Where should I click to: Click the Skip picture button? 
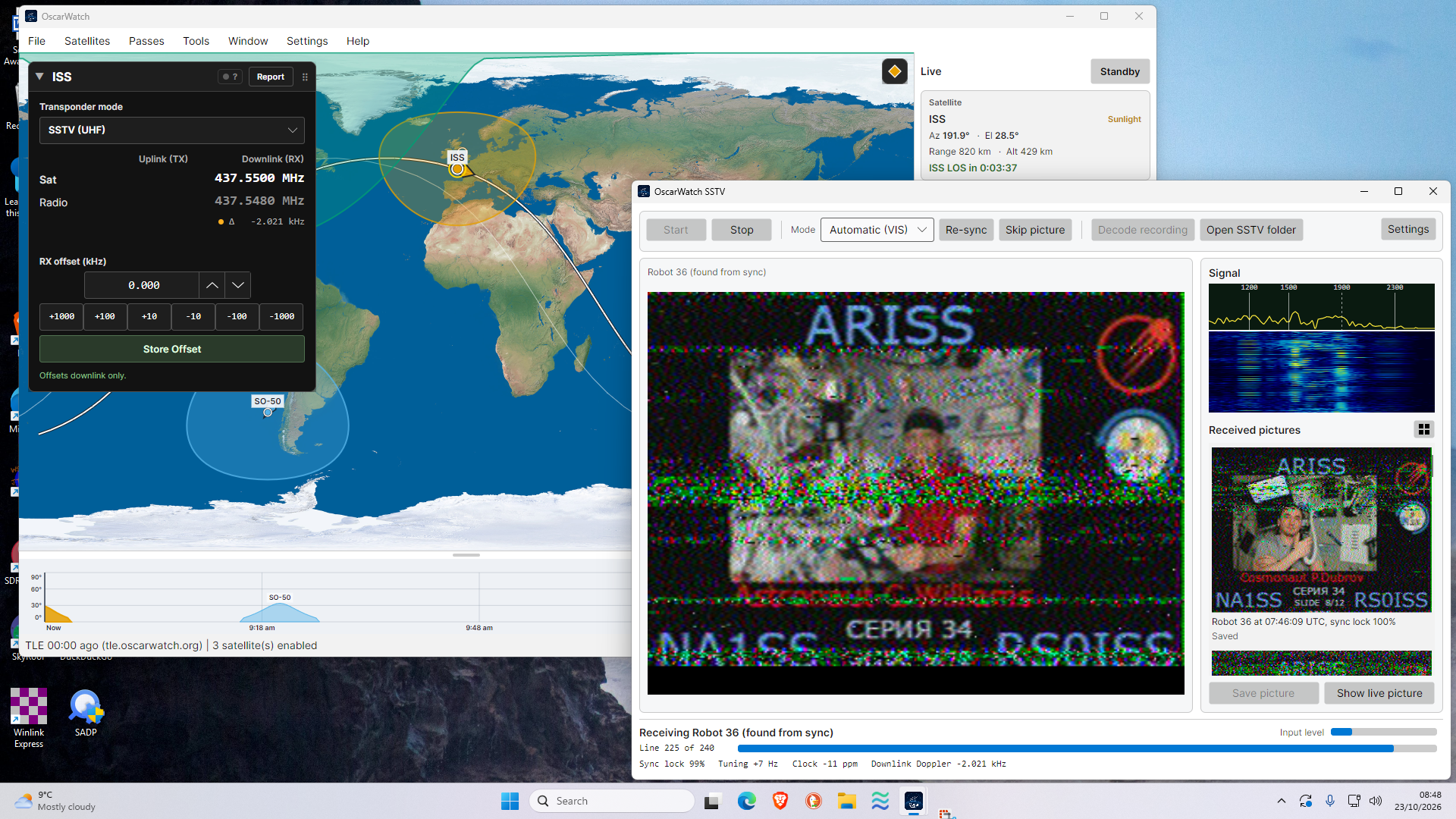click(1035, 230)
